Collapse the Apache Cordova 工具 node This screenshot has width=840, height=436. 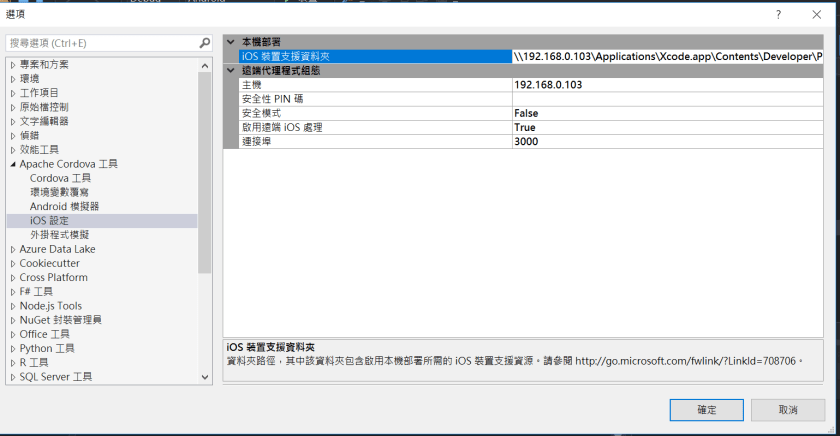[x=13, y=163]
